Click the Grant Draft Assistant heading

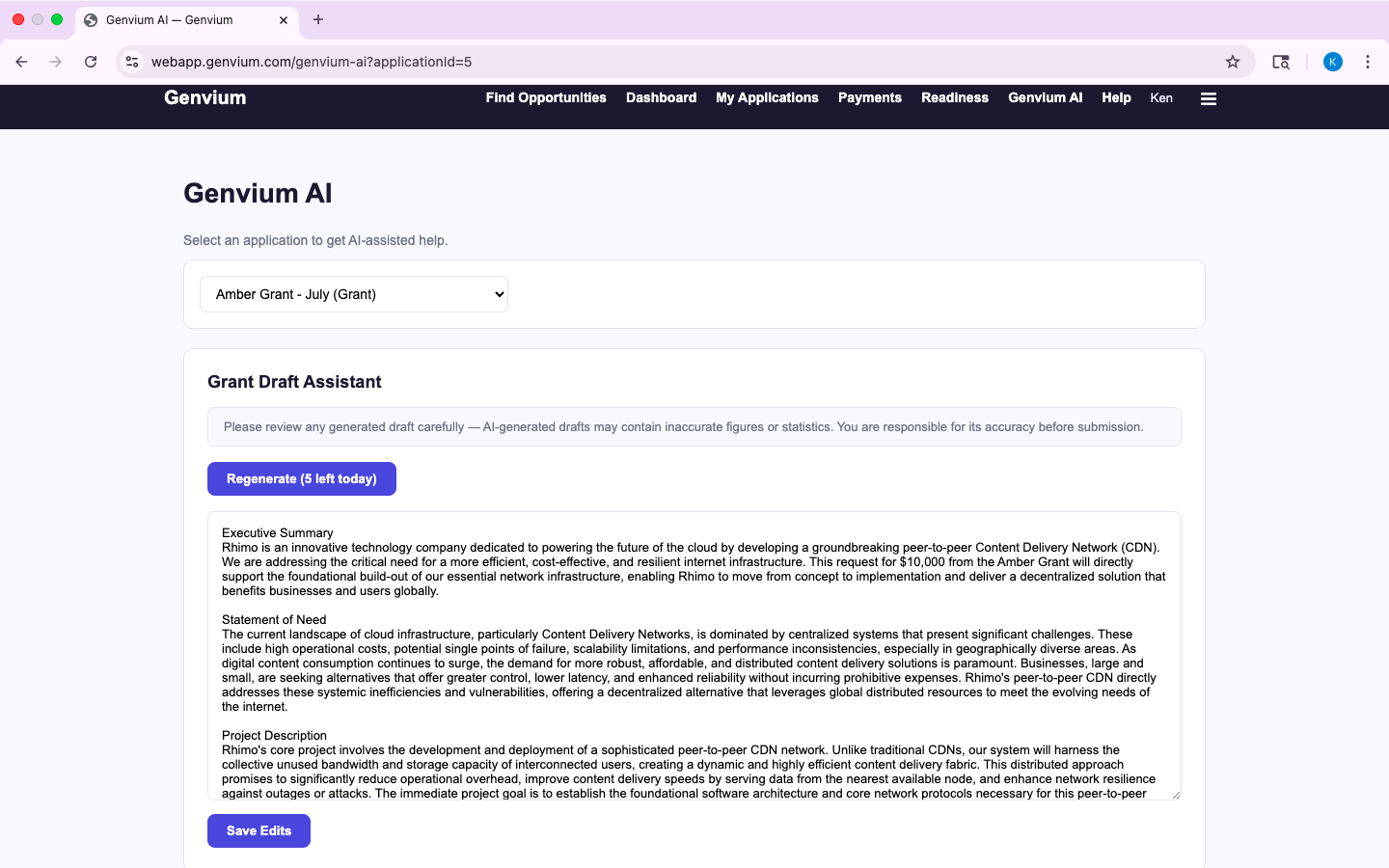click(x=294, y=382)
